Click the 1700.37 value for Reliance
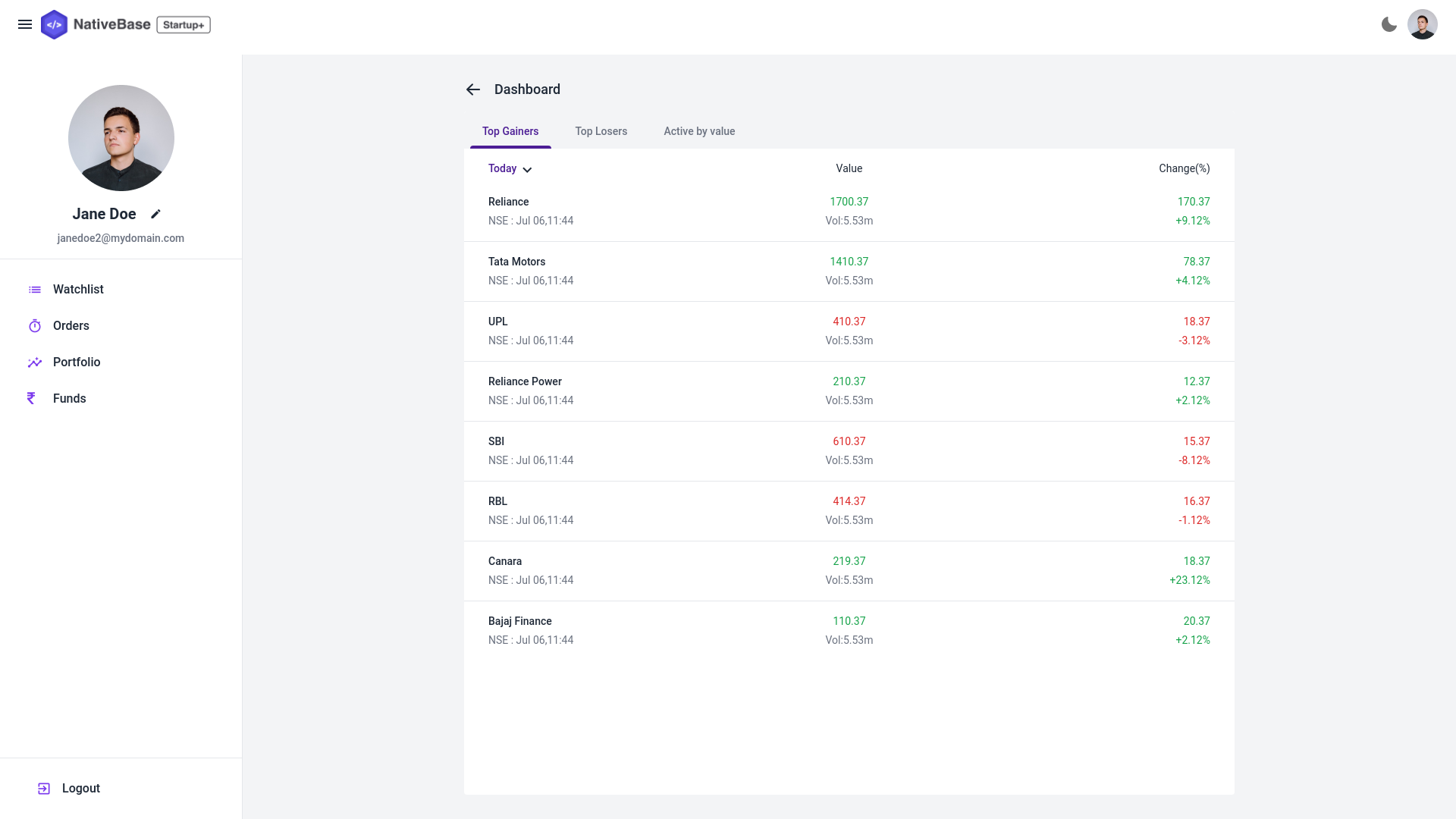The image size is (1456, 819). 849,202
